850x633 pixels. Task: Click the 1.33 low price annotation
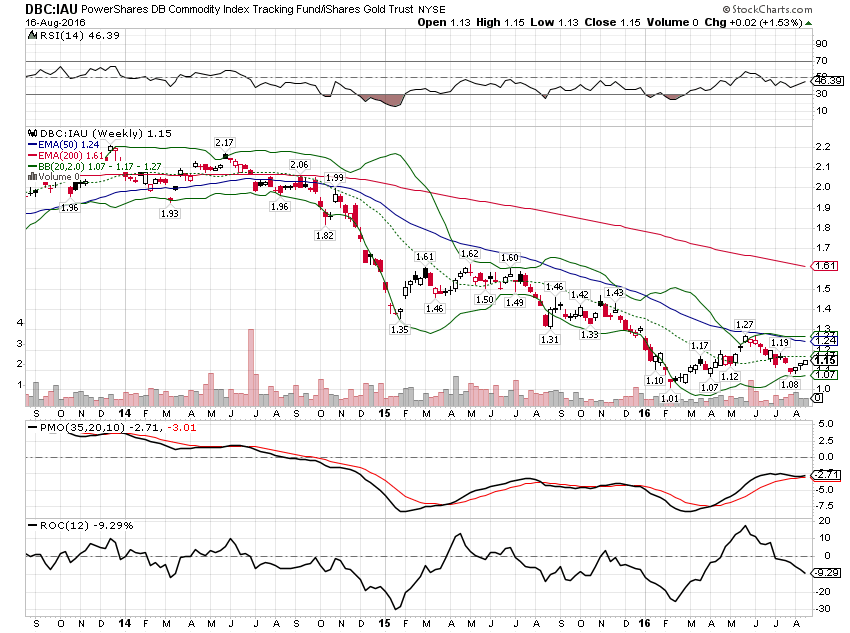click(589, 335)
